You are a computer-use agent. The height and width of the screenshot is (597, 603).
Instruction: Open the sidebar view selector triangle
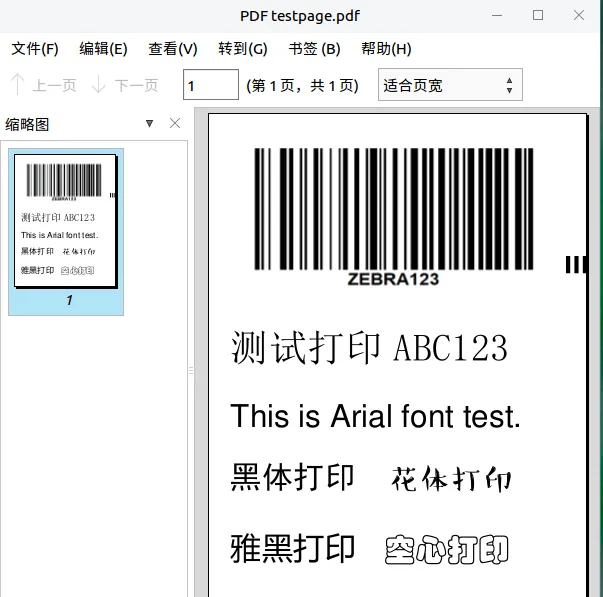pyautogui.click(x=150, y=123)
